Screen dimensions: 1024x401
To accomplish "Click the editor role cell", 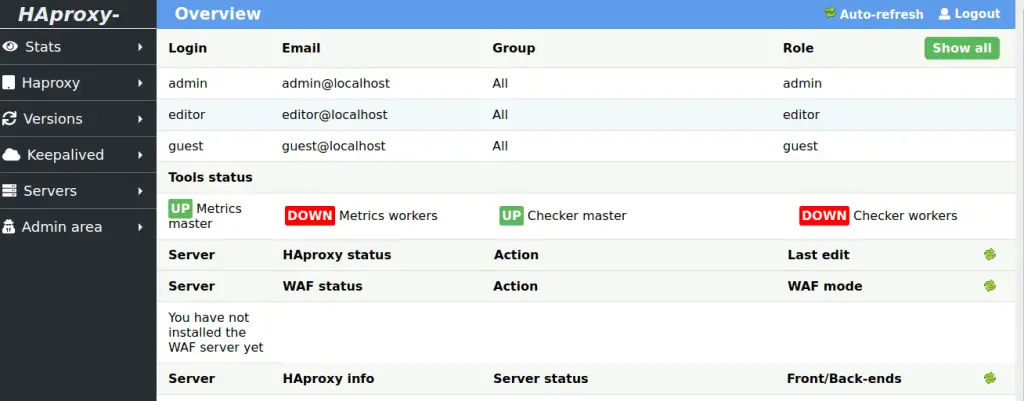I will click(x=801, y=115).
